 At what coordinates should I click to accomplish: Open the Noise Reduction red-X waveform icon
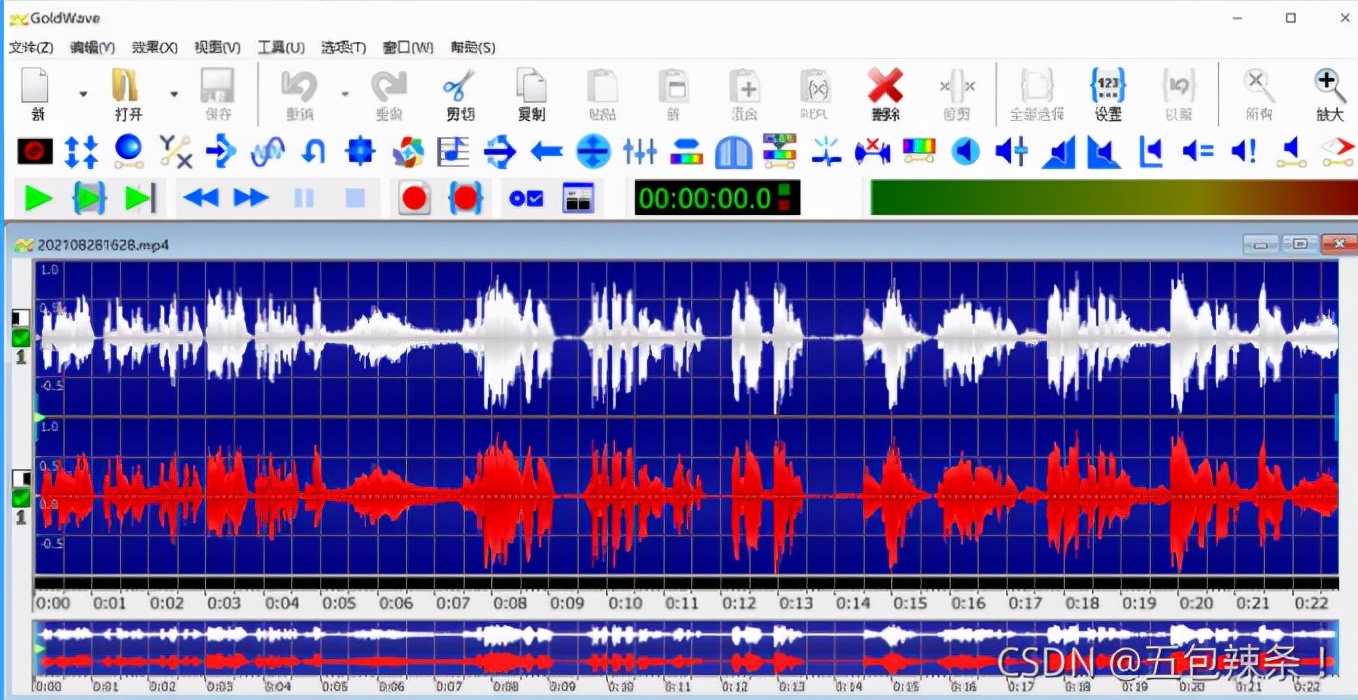pyautogui.click(x=872, y=152)
